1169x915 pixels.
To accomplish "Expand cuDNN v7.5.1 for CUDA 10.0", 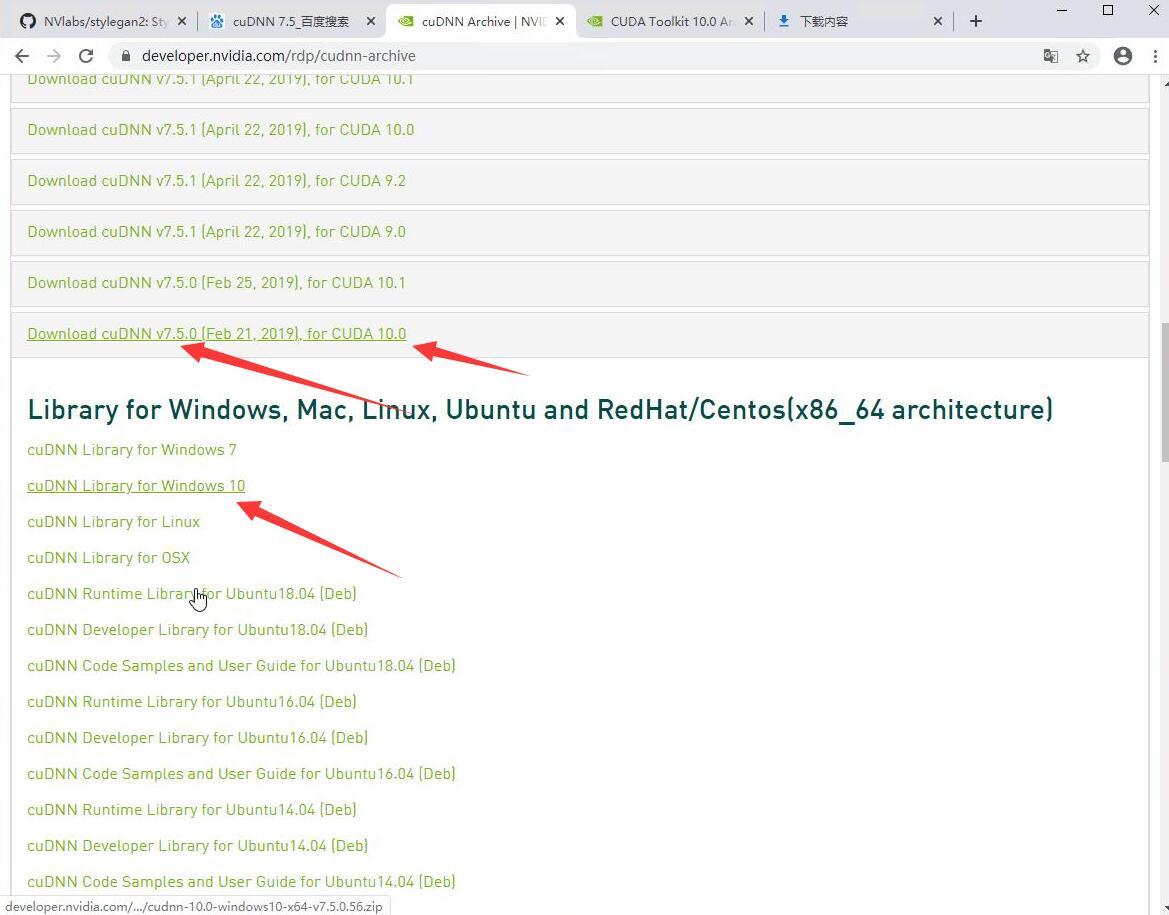I will pos(580,131).
